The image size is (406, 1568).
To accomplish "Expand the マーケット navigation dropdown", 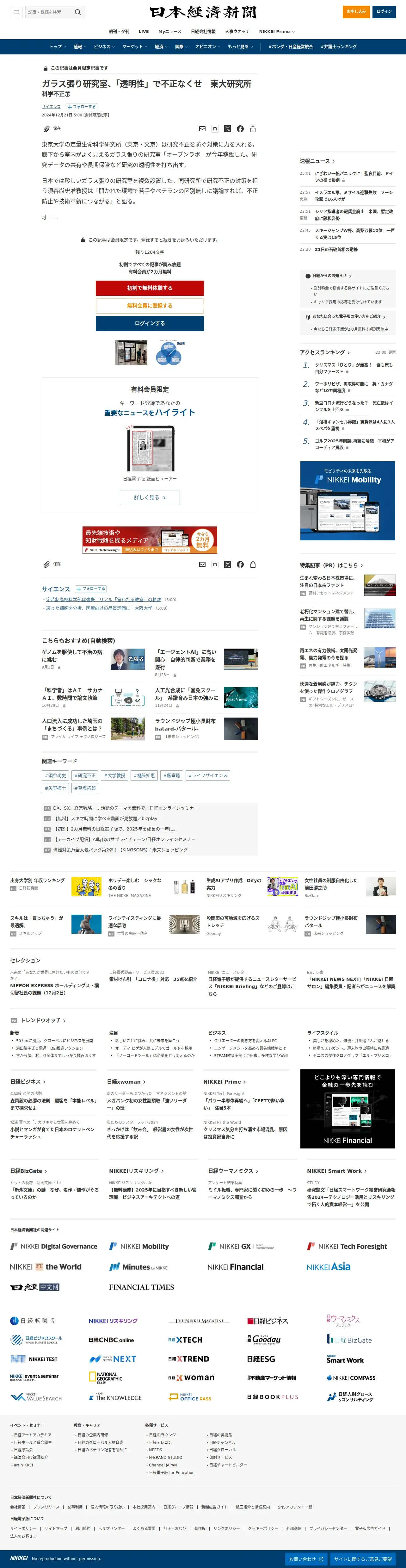I will click(x=134, y=47).
